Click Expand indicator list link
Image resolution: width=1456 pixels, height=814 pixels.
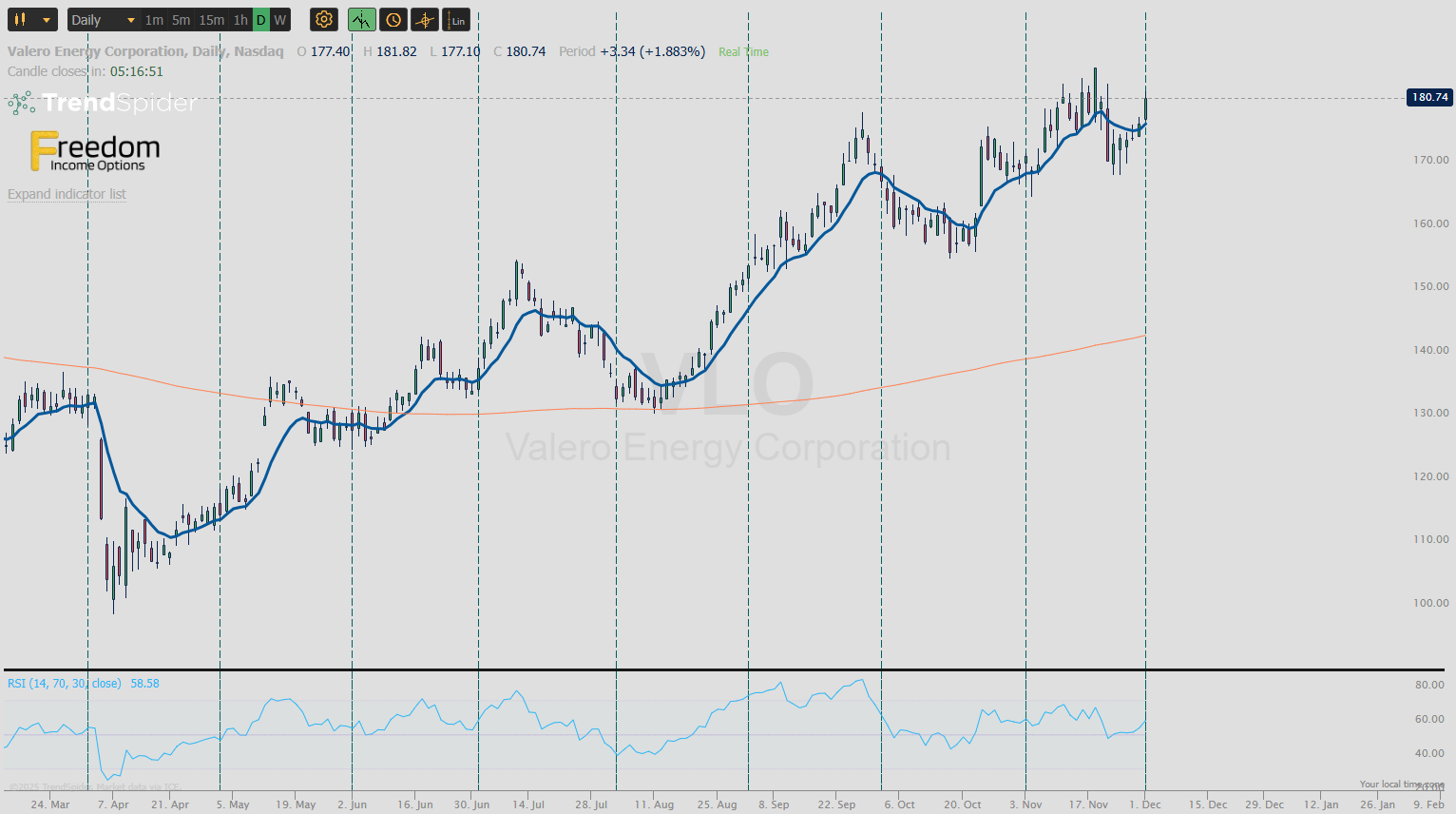tap(67, 194)
